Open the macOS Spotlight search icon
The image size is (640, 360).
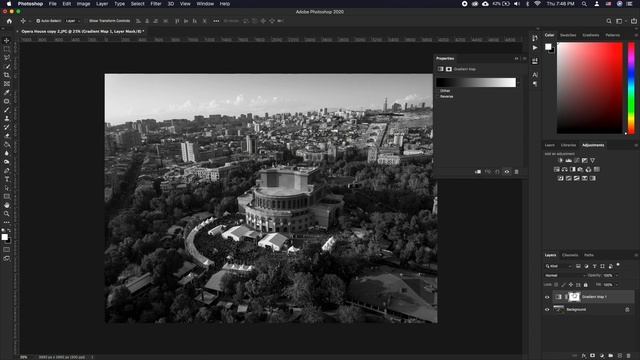point(584,4)
